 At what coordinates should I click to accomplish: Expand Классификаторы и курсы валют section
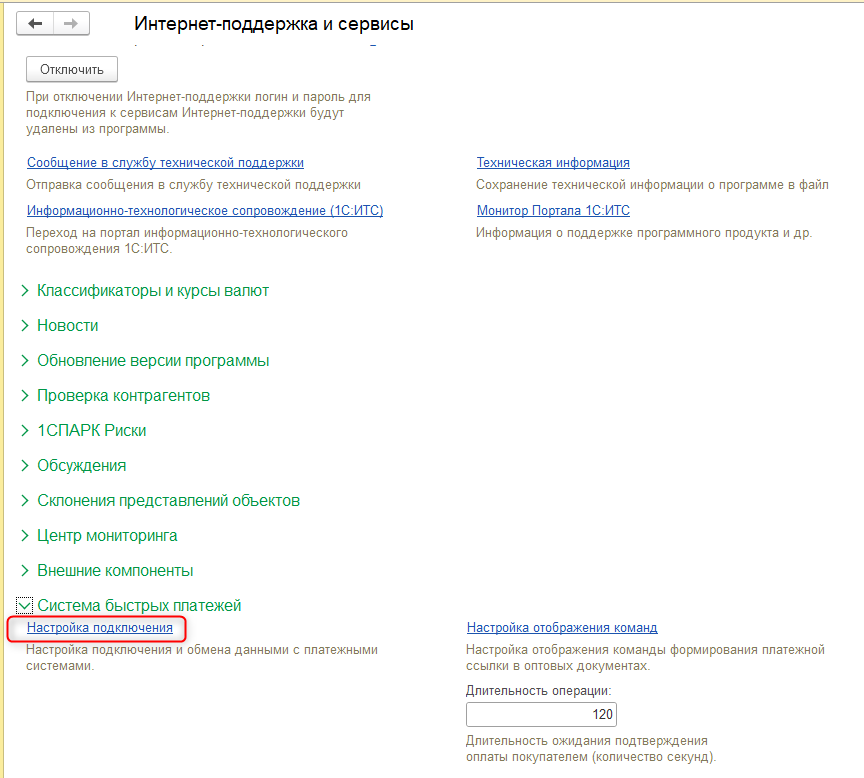145,290
